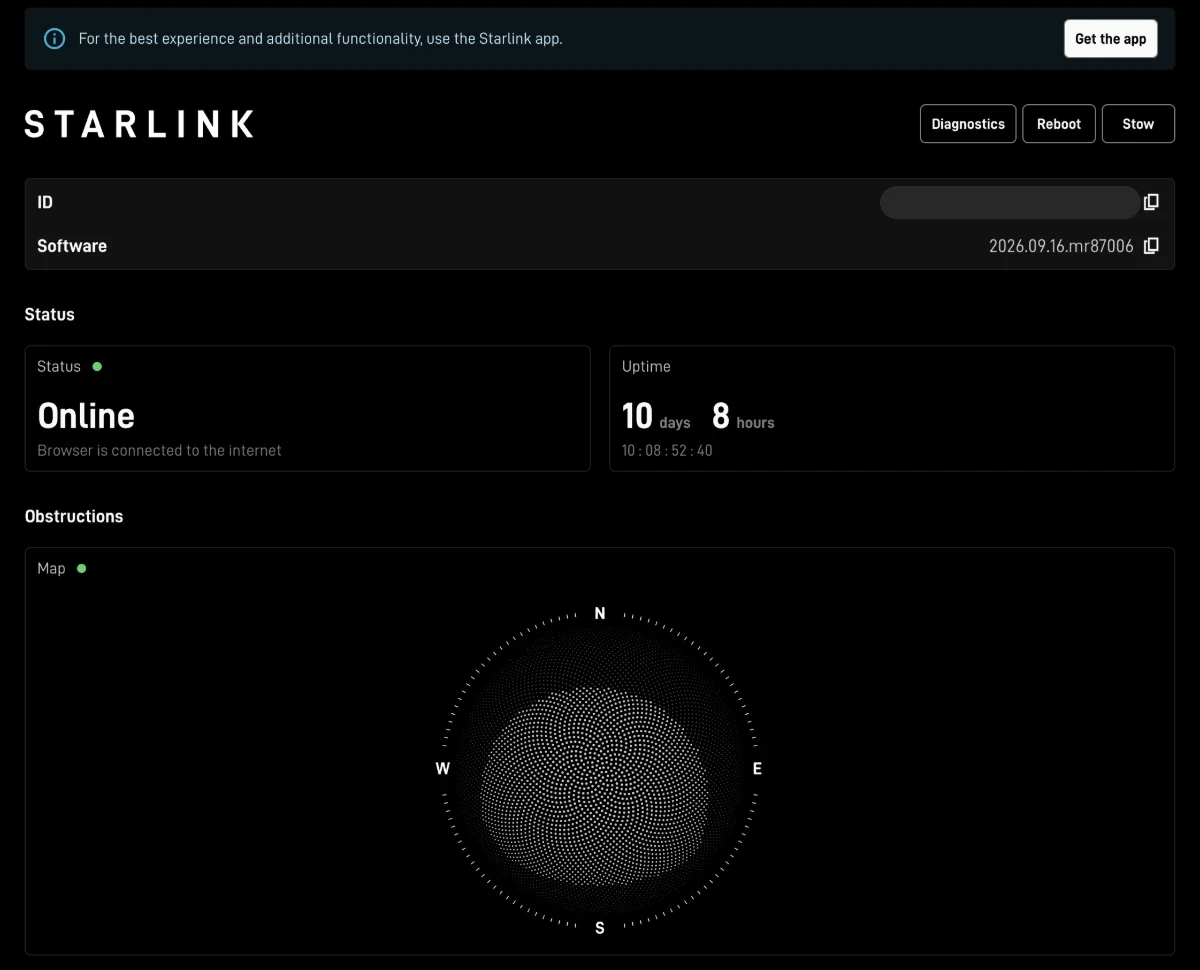Click the redacted ID field

[1009, 202]
